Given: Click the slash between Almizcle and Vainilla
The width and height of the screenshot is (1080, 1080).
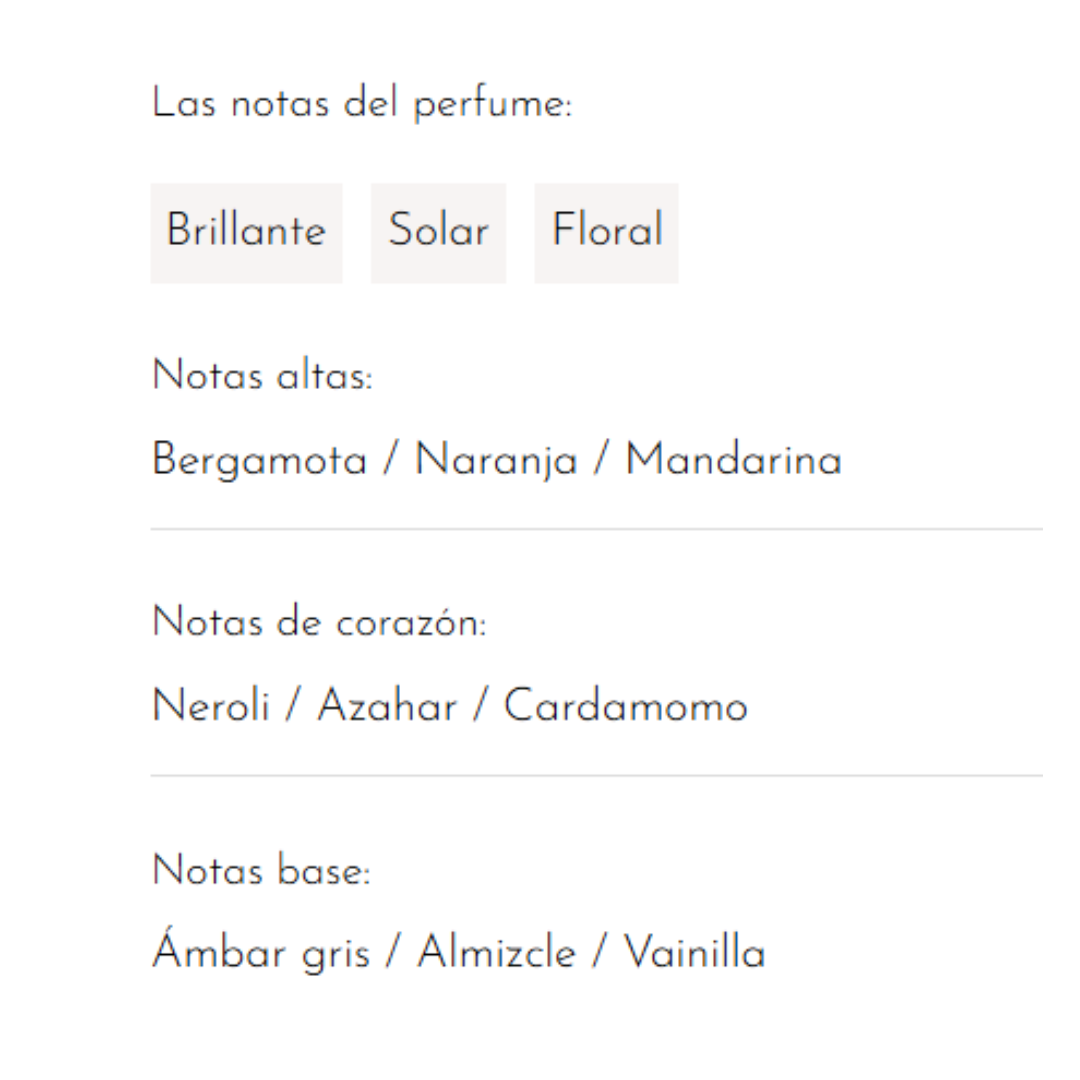Looking at the screenshot, I should click(599, 953).
